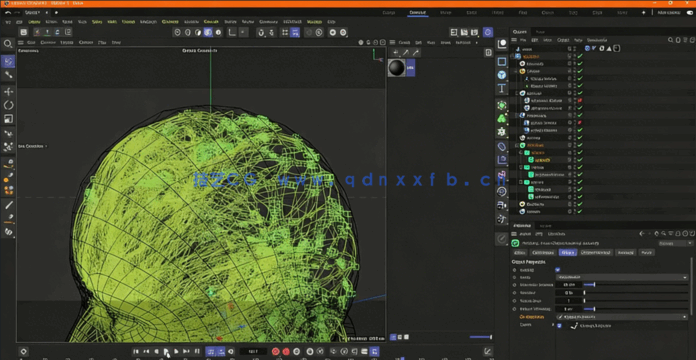Open the dropdown in the attribute header row
696x360 pixels.
676,243
